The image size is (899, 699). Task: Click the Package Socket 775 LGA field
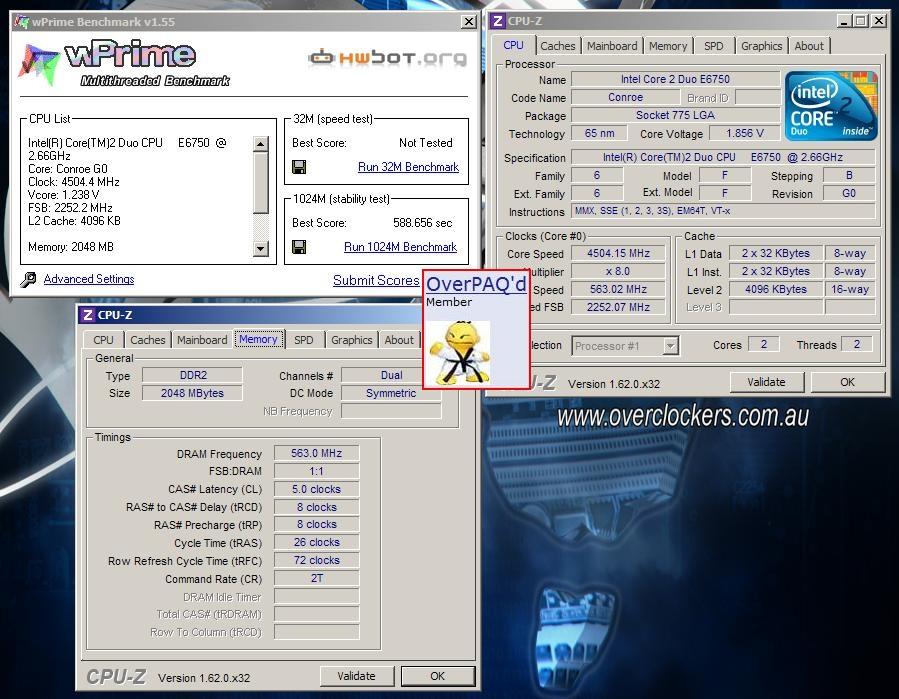click(675, 115)
